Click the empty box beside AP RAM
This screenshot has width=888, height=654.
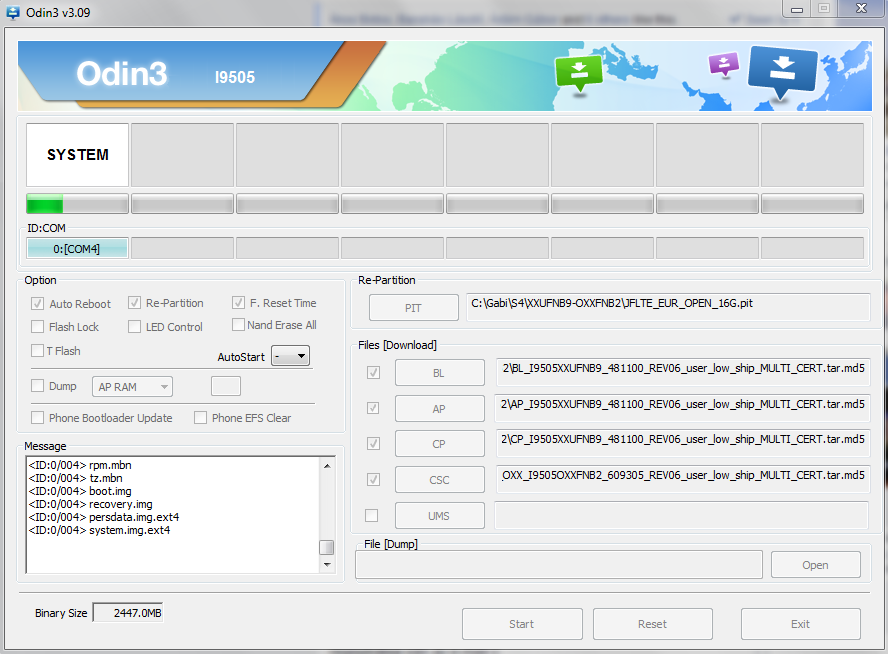(x=226, y=386)
